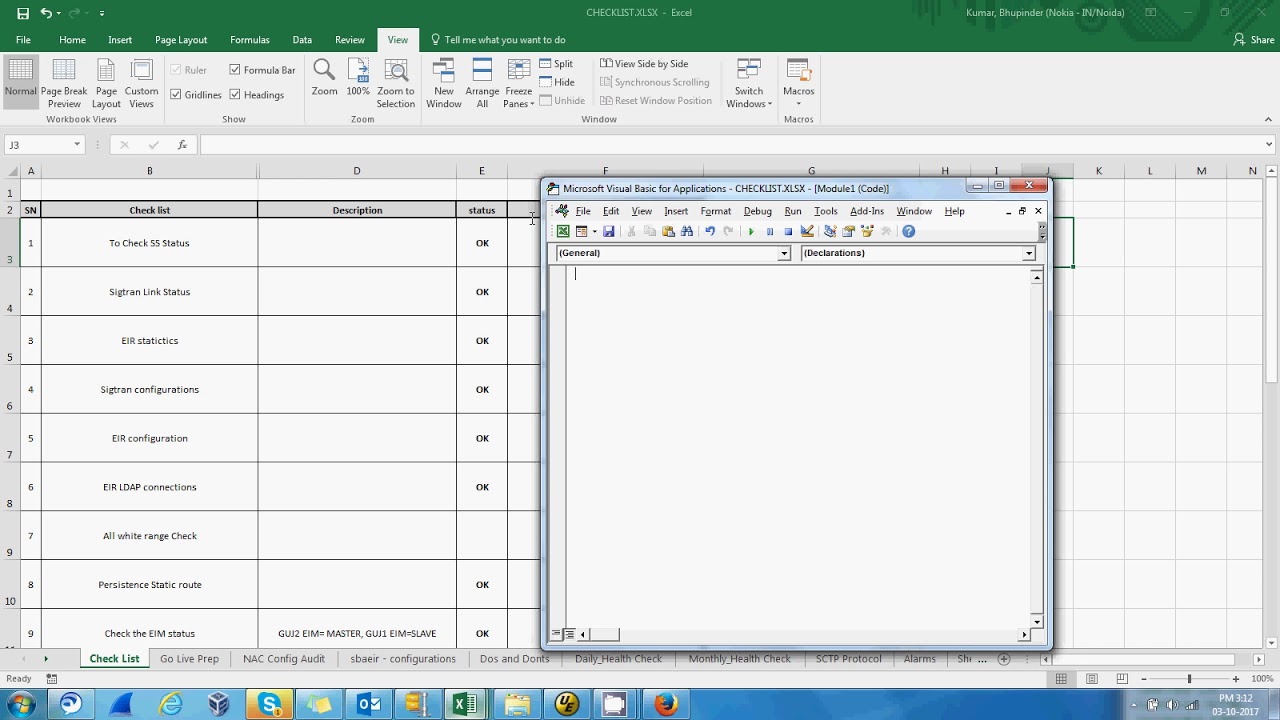
Task: Click Save icon in VBA toolbar
Action: click(608, 231)
